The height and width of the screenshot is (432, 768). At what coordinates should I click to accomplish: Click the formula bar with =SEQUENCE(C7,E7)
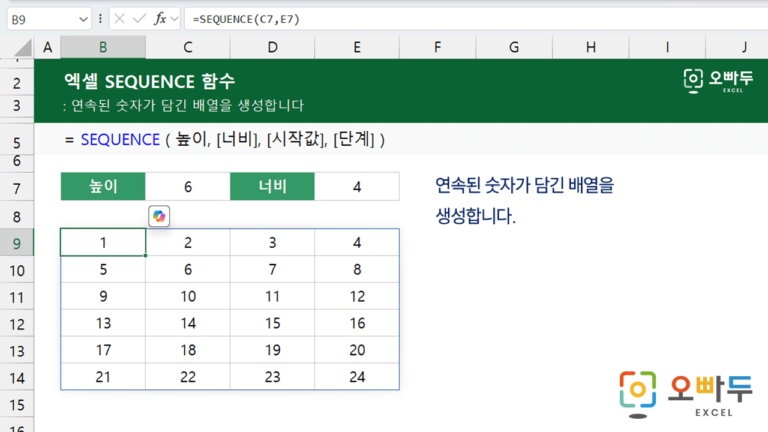coord(475,19)
